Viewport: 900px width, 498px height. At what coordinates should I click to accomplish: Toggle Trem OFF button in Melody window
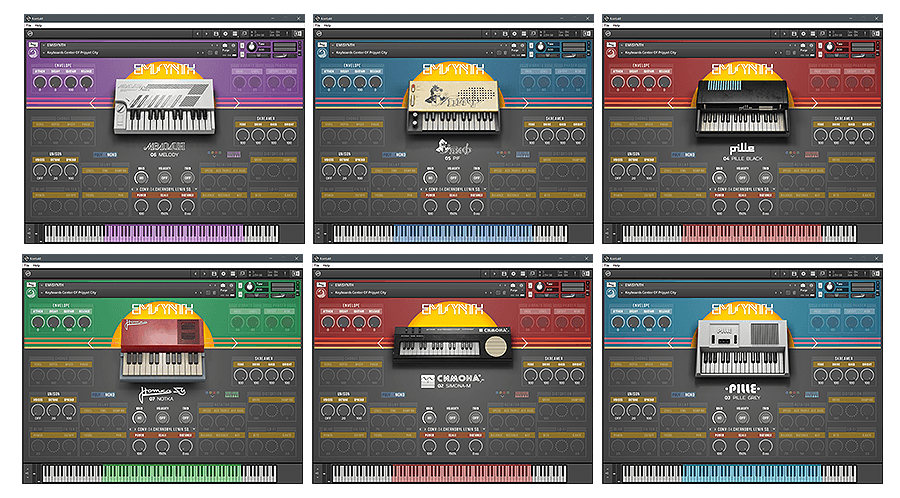[187, 178]
